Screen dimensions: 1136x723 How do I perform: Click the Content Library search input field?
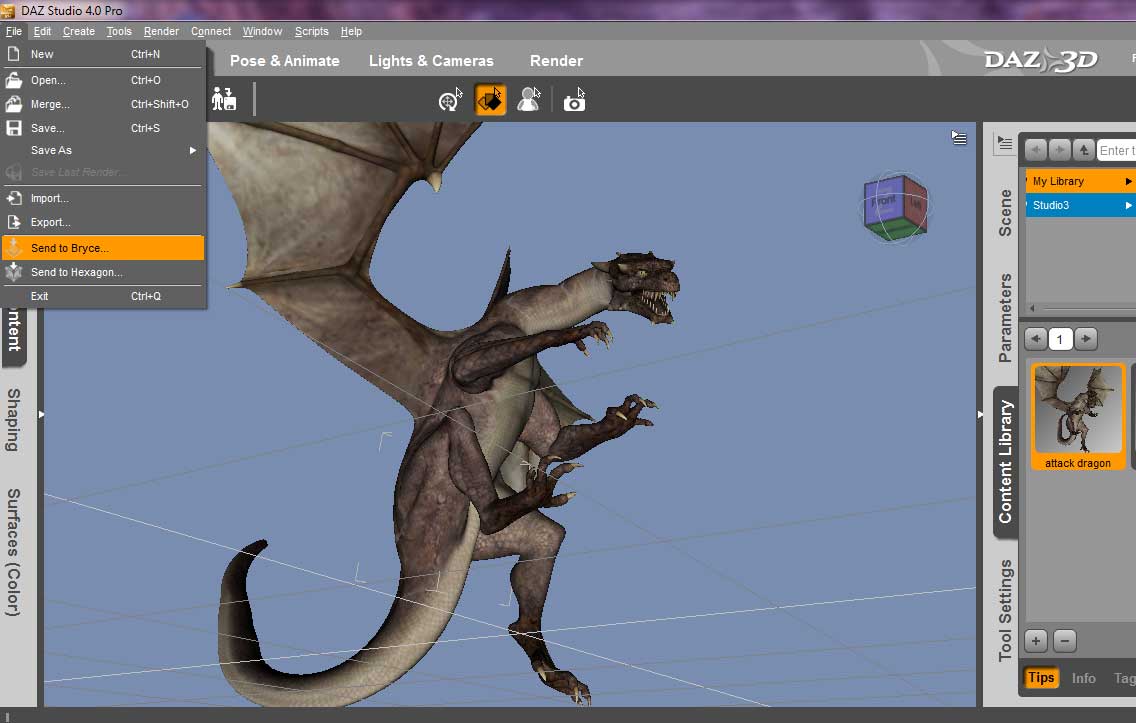point(1116,150)
